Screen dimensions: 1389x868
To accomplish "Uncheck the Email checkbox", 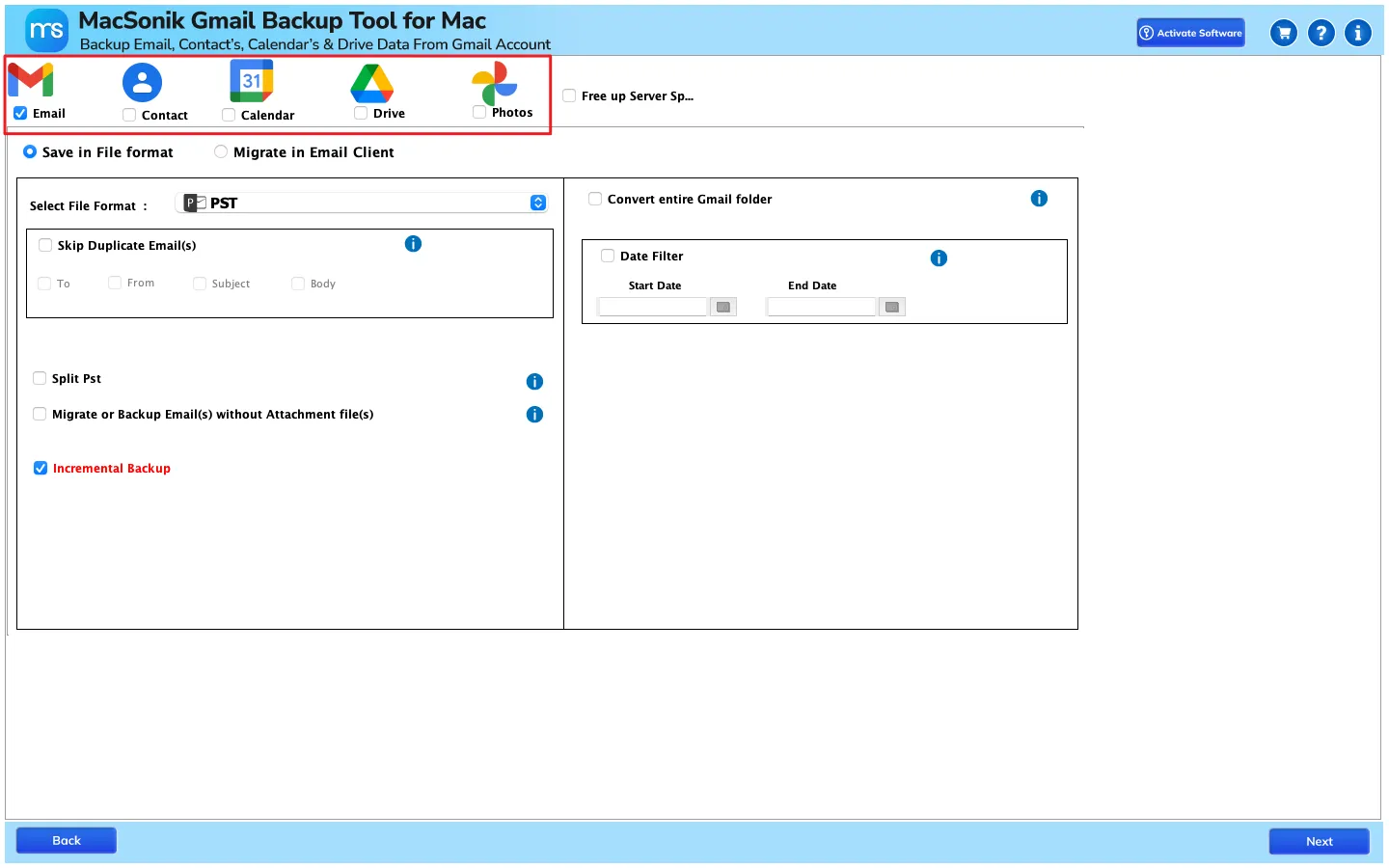I will pyautogui.click(x=20, y=113).
